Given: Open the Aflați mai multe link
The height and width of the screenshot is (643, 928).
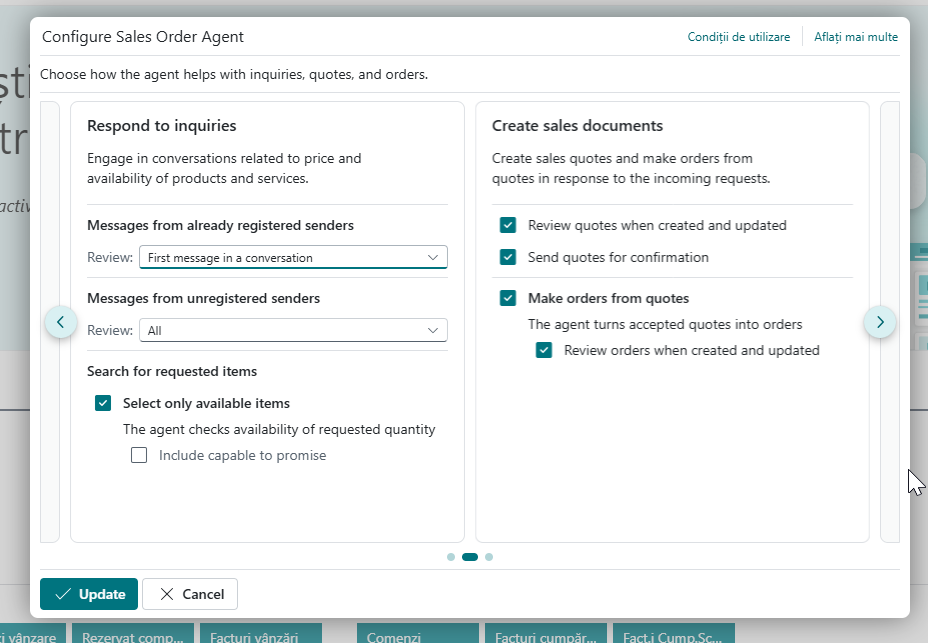Looking at the screenshot, I should [x=855, y=37].
